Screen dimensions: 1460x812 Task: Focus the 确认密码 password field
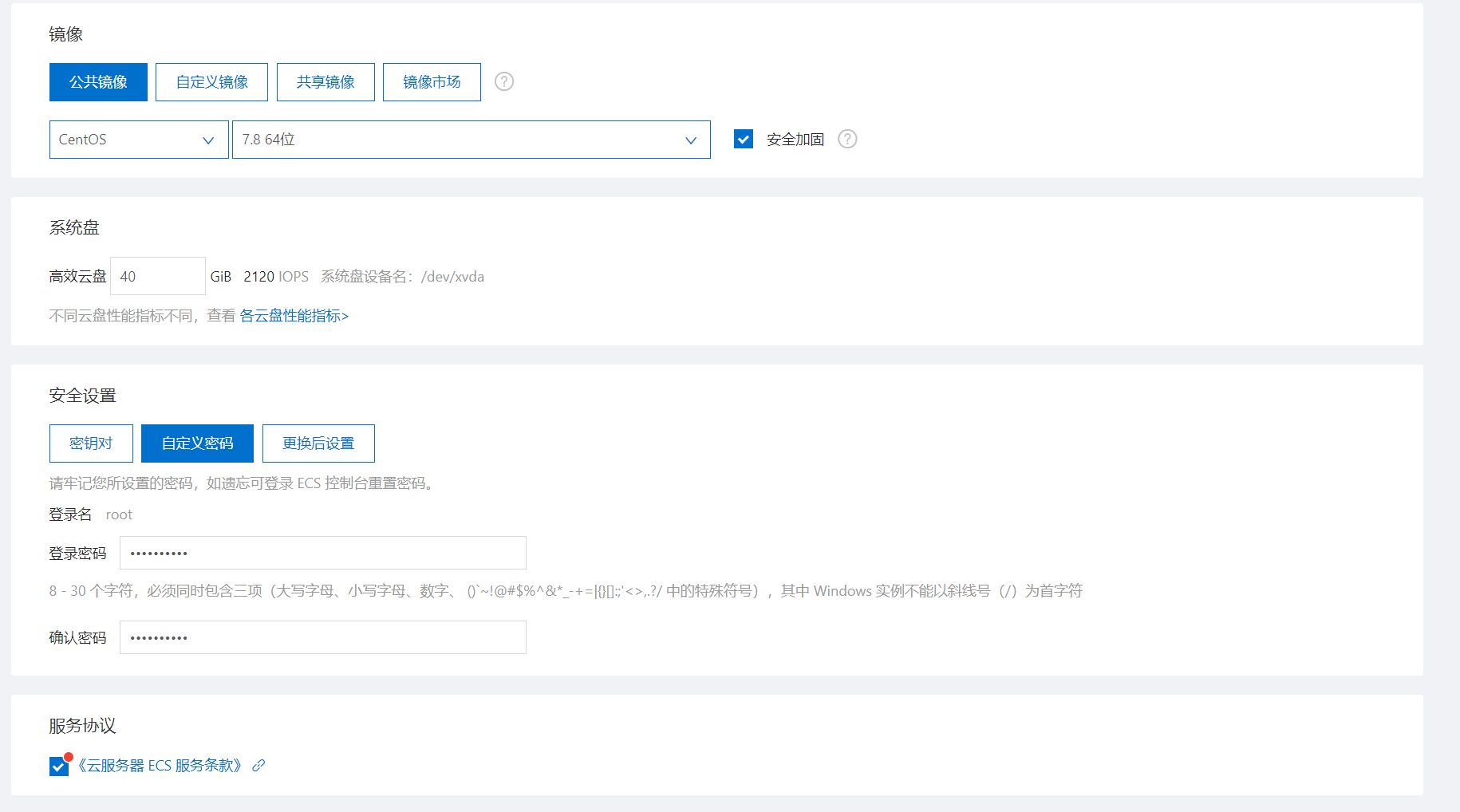[322, 637]
